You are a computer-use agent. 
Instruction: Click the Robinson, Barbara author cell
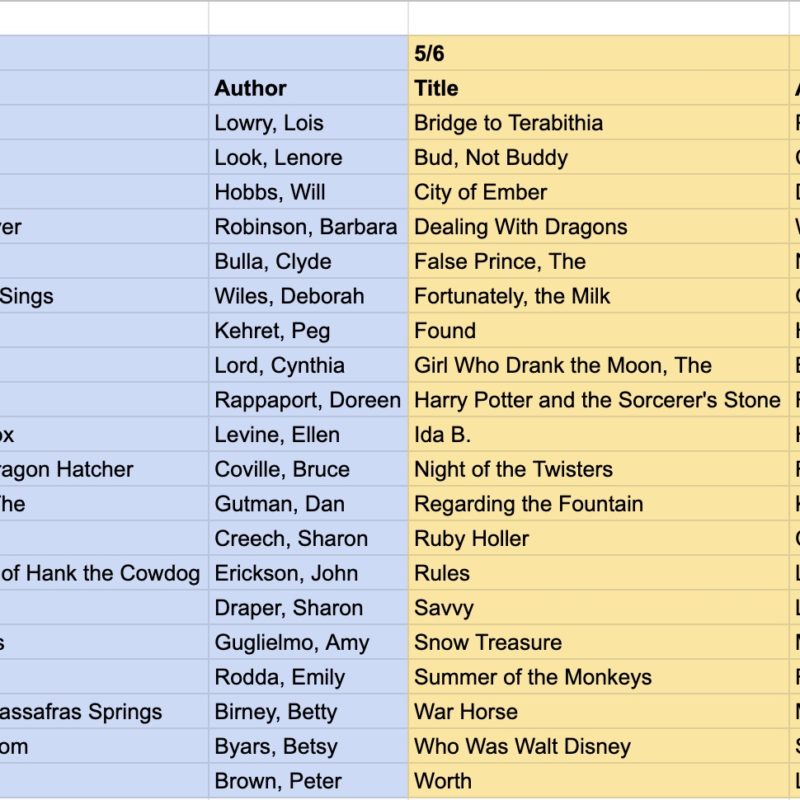coord(308,227)
